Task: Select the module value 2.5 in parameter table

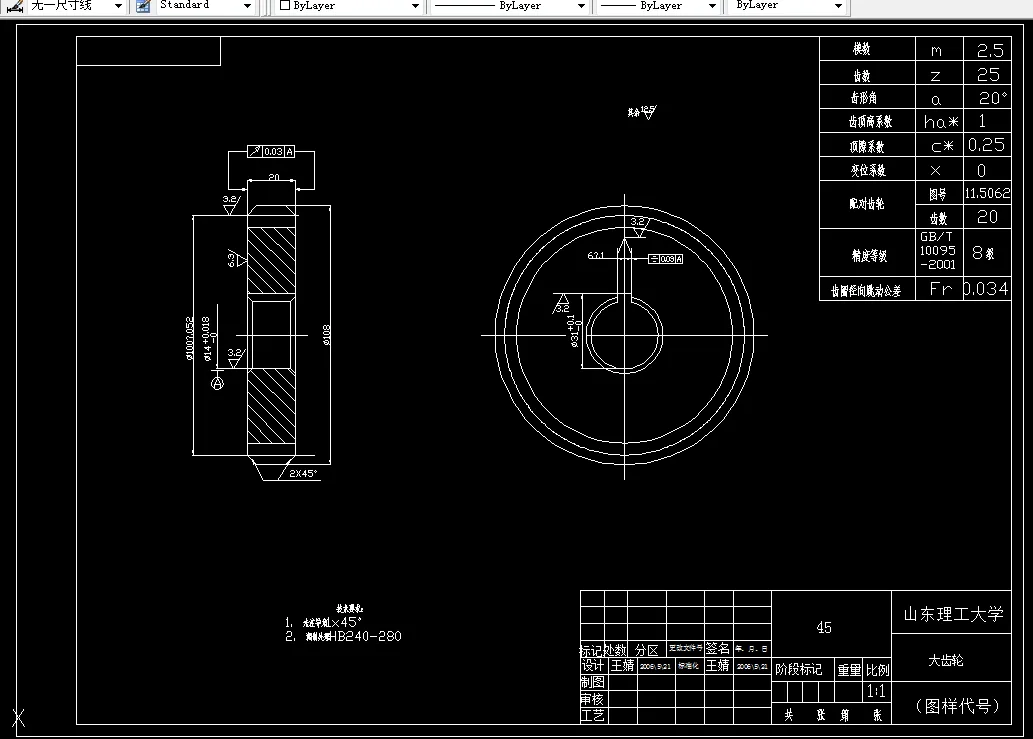Action: [x=989, y=50]
